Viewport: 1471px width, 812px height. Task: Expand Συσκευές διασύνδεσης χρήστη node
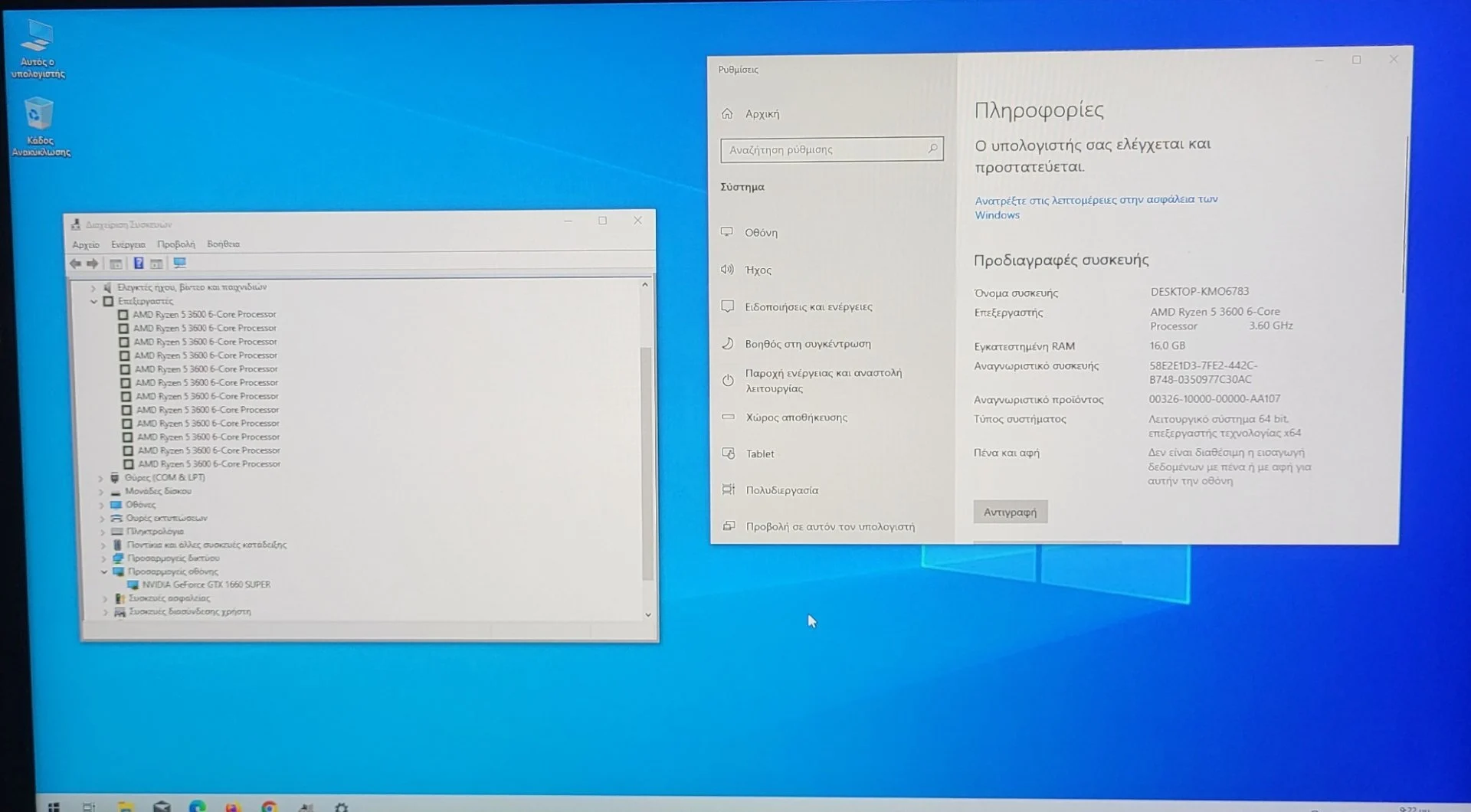coord(105,612)
